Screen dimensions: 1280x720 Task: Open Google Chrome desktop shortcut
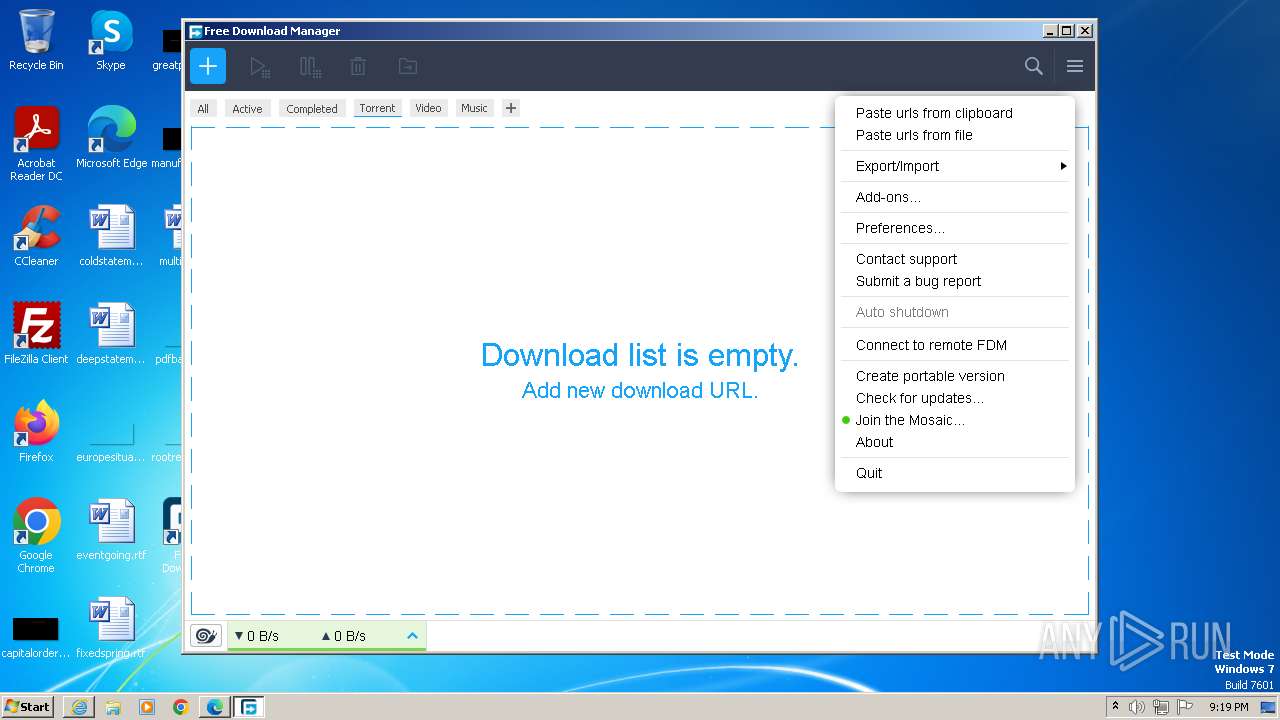point(36,535)
